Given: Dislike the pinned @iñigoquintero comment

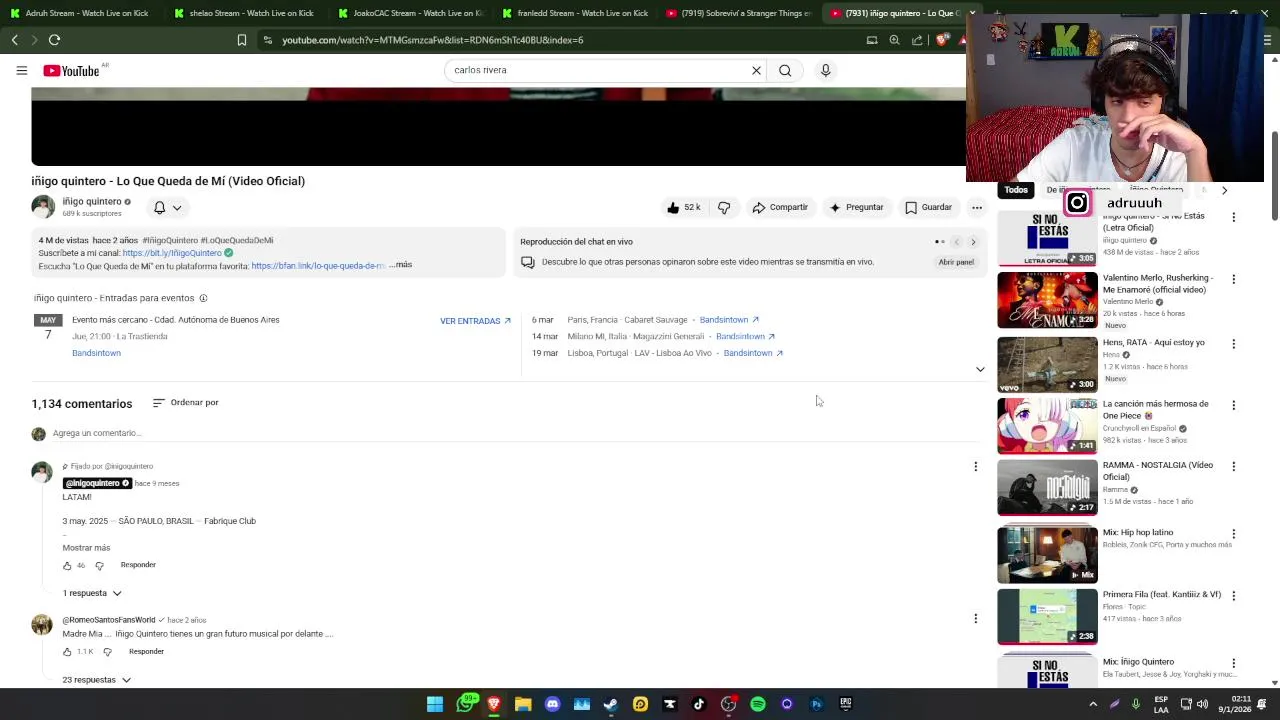Looking at the screenshot, I should coord(99,566).
